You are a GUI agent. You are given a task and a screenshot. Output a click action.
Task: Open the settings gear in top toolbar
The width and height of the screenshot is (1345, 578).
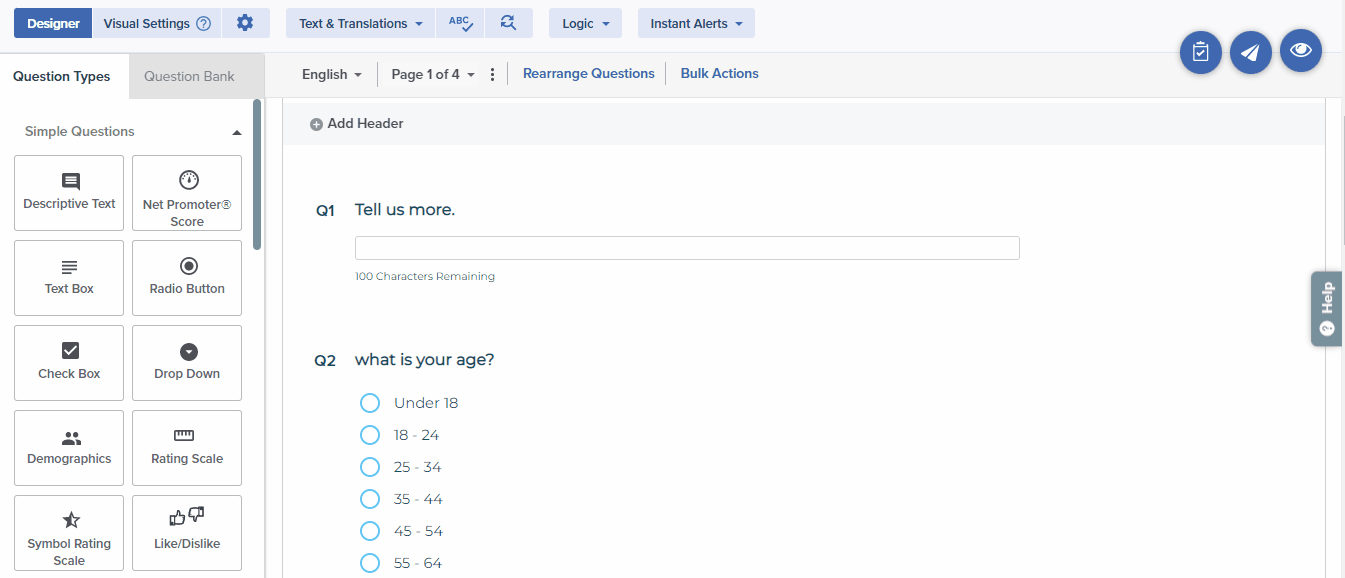[245, 23]
